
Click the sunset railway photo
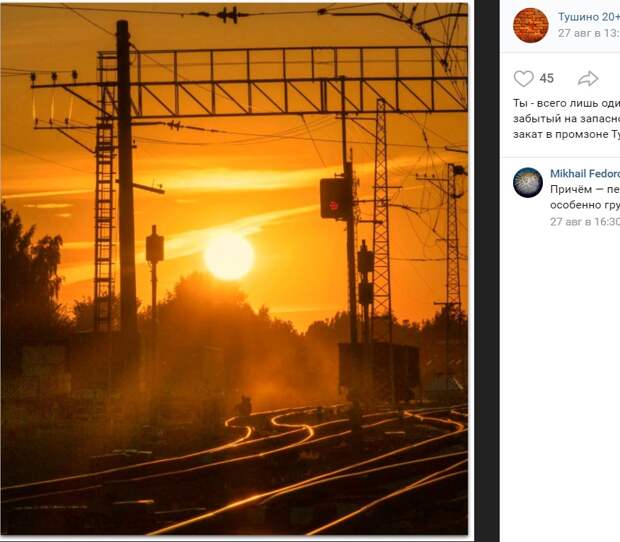pos(234,269)
